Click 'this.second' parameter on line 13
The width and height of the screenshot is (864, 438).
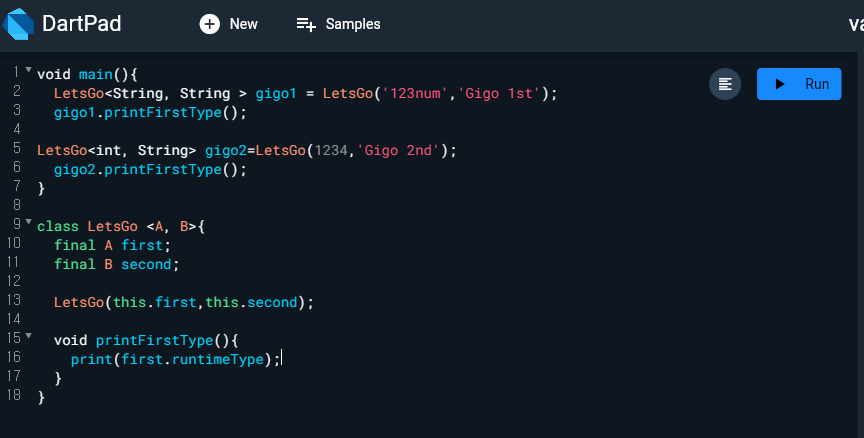[x=251, y=302]
